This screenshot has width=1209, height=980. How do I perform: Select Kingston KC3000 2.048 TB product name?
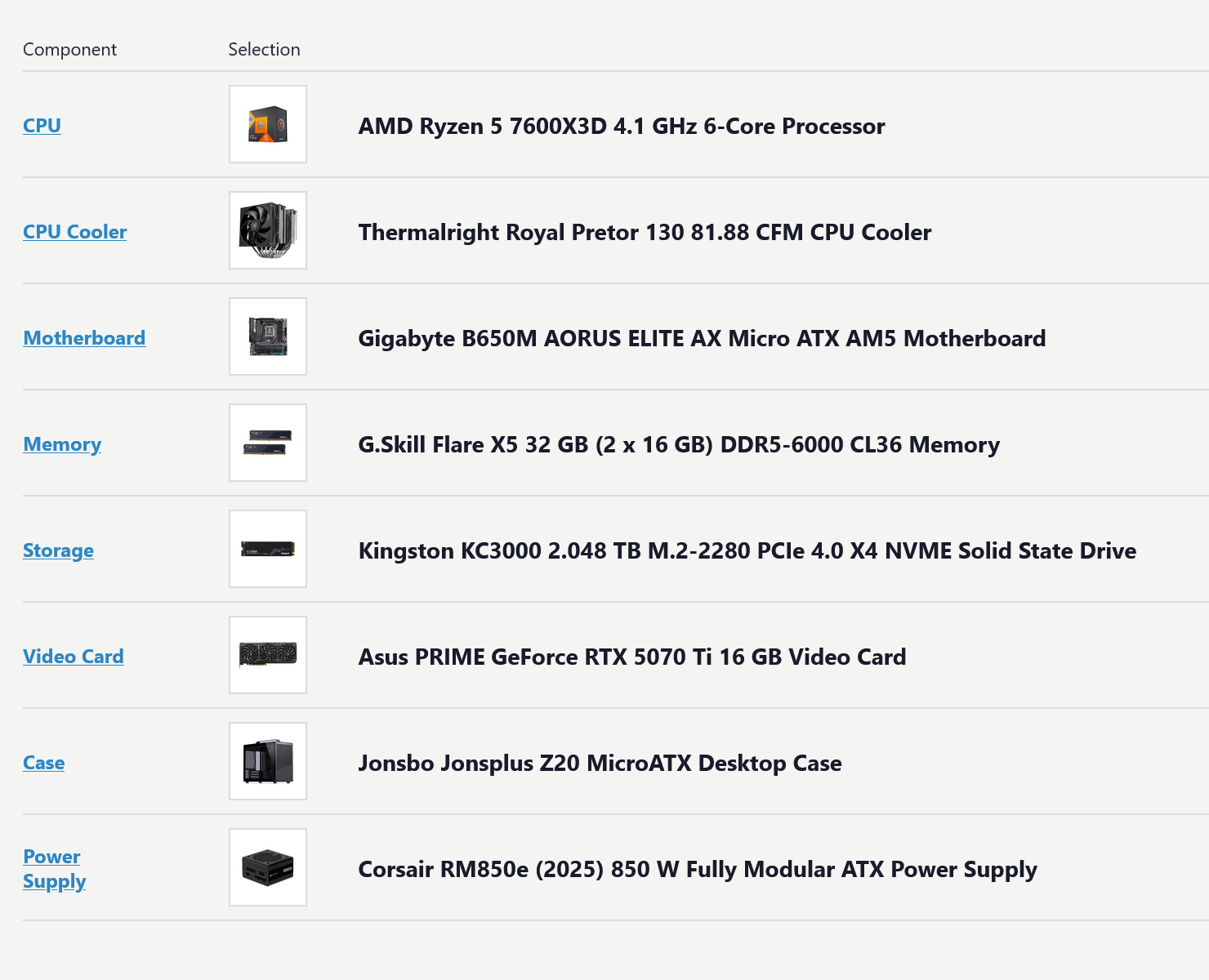point(747,551)
